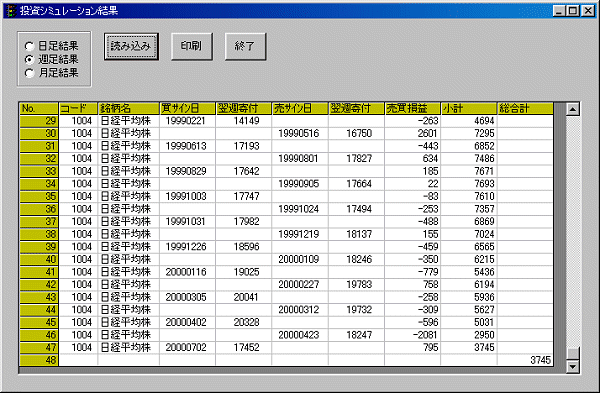Click opening price 18596
600x393 pixels.
coord(246,247)
